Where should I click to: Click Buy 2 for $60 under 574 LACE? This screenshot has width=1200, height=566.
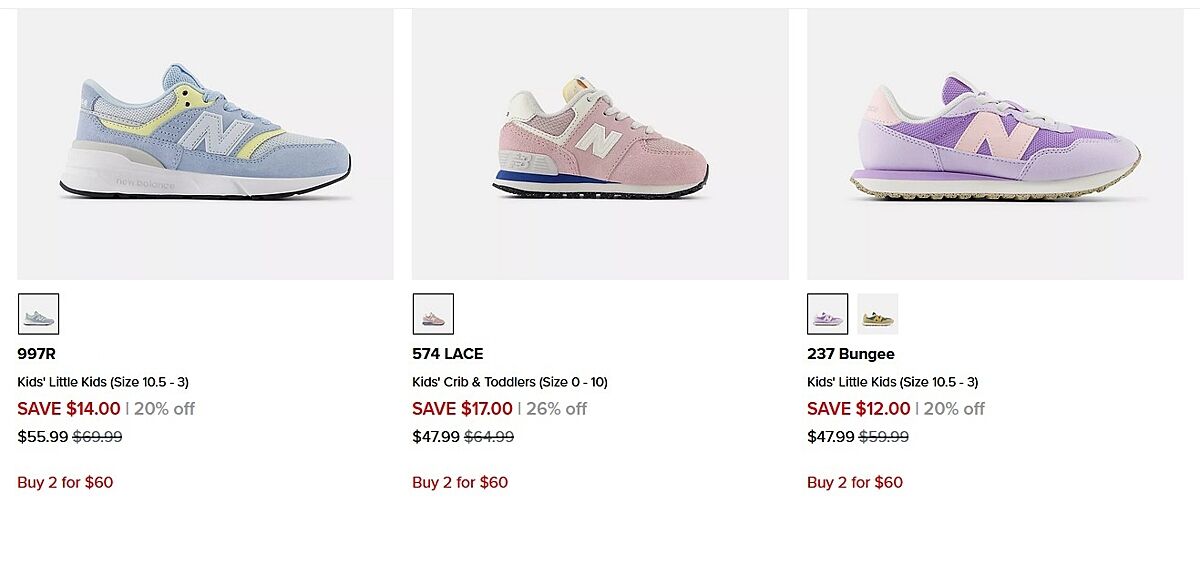tap(460, 482)
